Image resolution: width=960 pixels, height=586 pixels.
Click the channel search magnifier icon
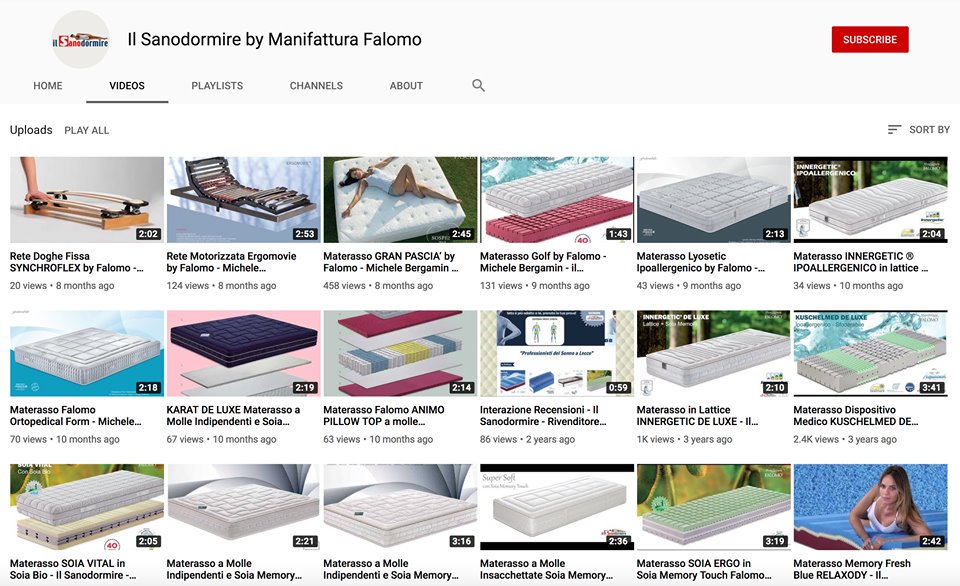tap(478, 86)
